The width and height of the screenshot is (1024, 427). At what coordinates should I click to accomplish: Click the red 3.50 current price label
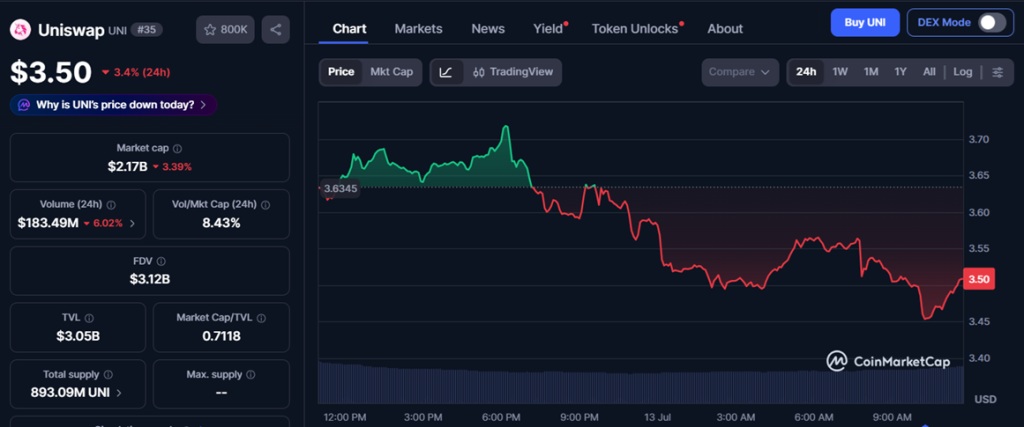click(x=979, y=279)
